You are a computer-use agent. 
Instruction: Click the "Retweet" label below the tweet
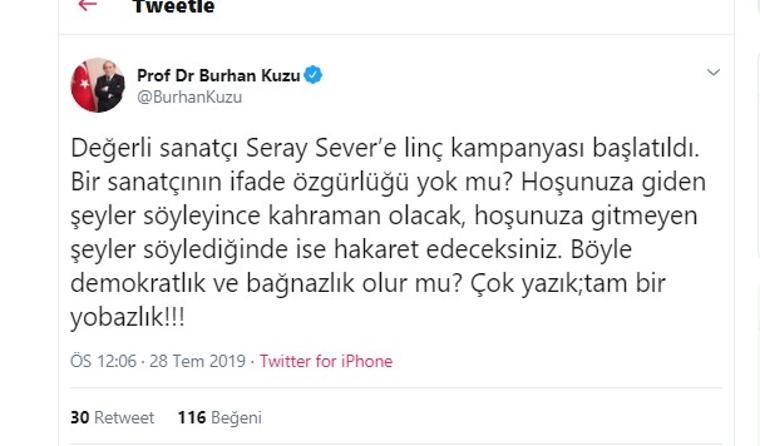click(125, 418)
